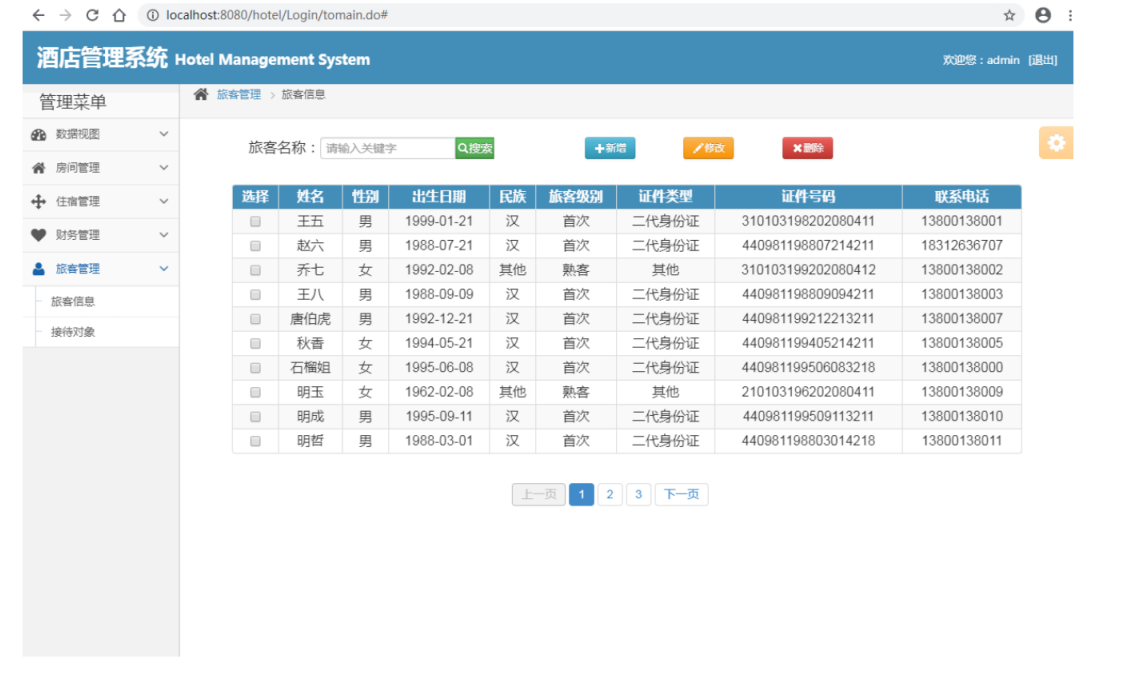
Task: Click the breadcrumb home icon
Action: (201, 94)
